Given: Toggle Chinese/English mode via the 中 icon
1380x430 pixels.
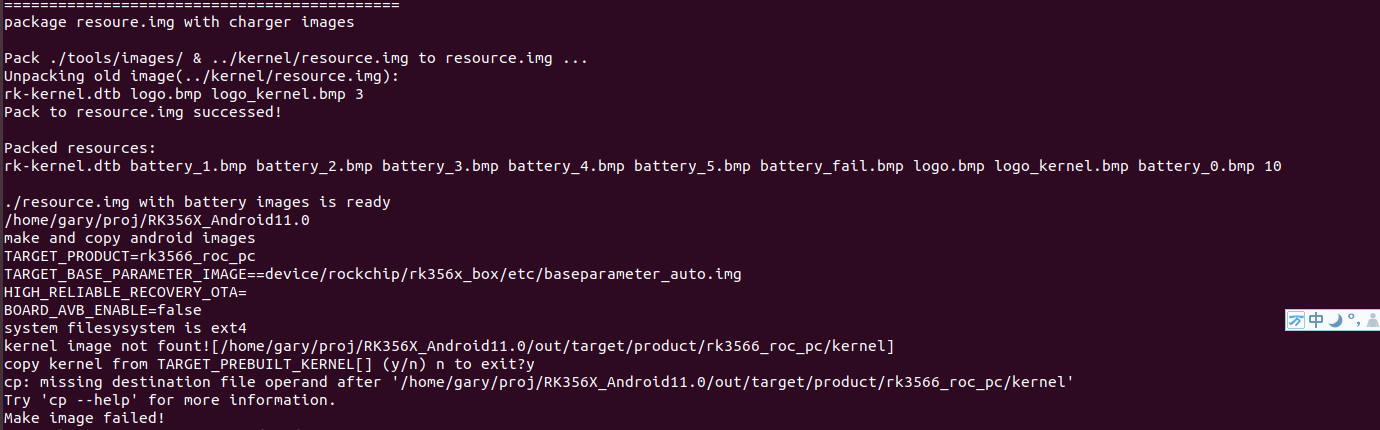Looking at the screenshot, I should (x=1316, y=320).
